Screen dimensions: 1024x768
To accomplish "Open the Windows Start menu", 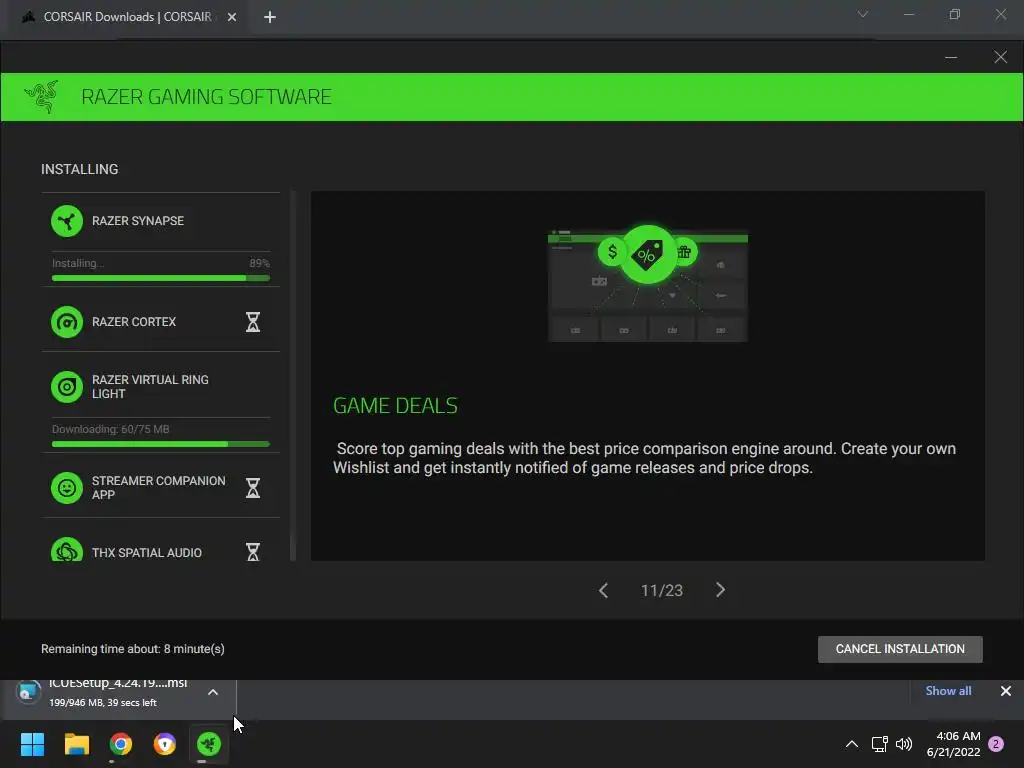I will (x=32, y=744).
